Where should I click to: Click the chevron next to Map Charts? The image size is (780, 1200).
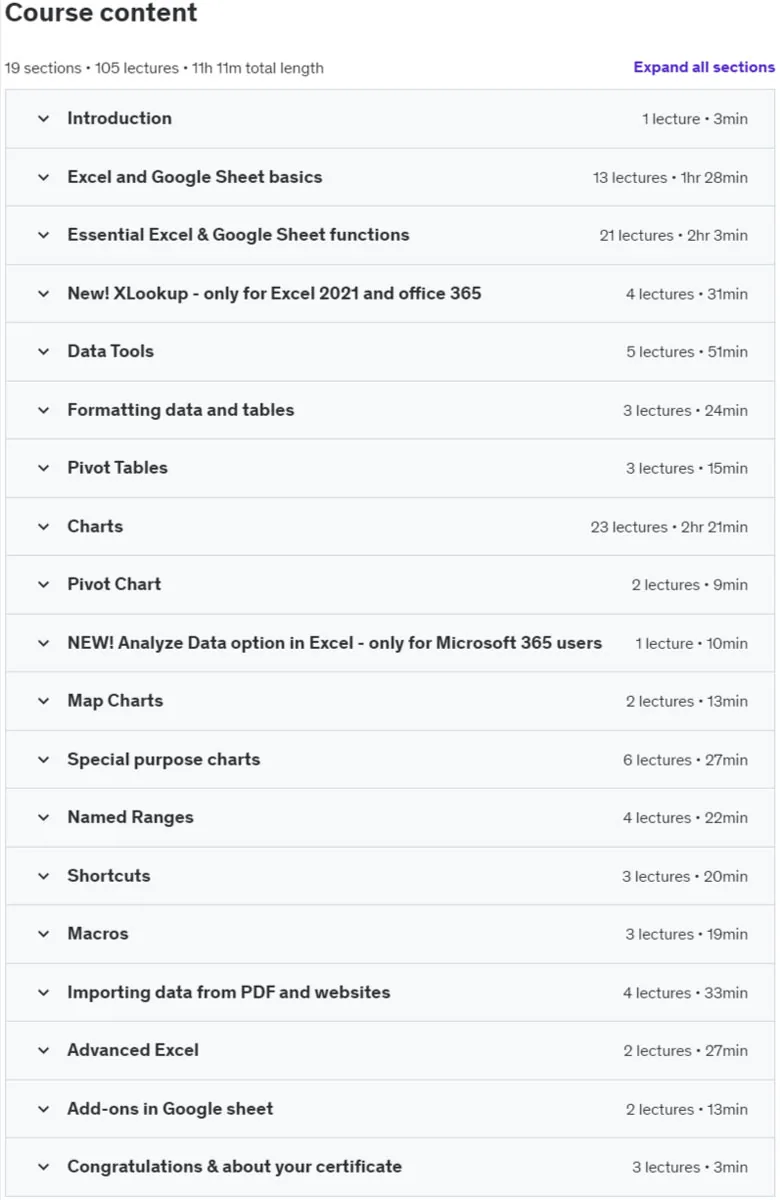tap(43, 701)
